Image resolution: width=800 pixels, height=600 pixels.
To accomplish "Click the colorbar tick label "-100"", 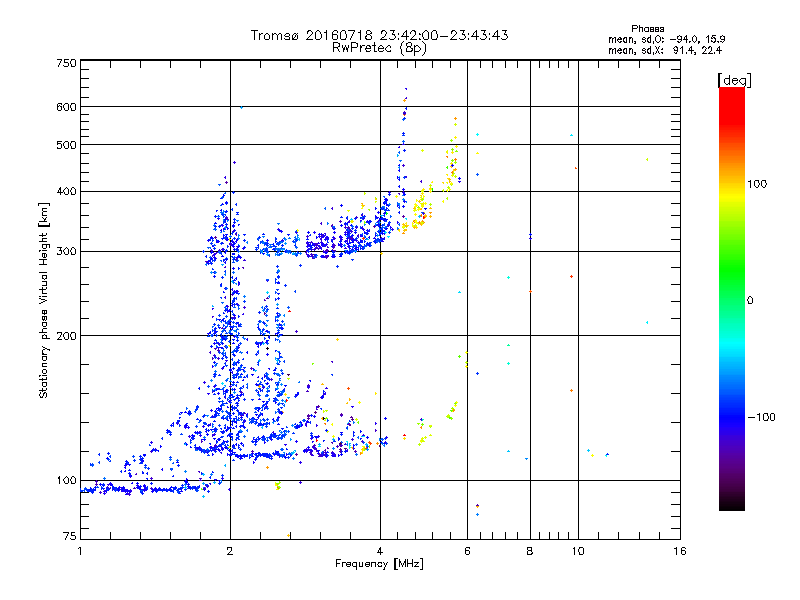I will pyautogui.click(x=761, y=417).
